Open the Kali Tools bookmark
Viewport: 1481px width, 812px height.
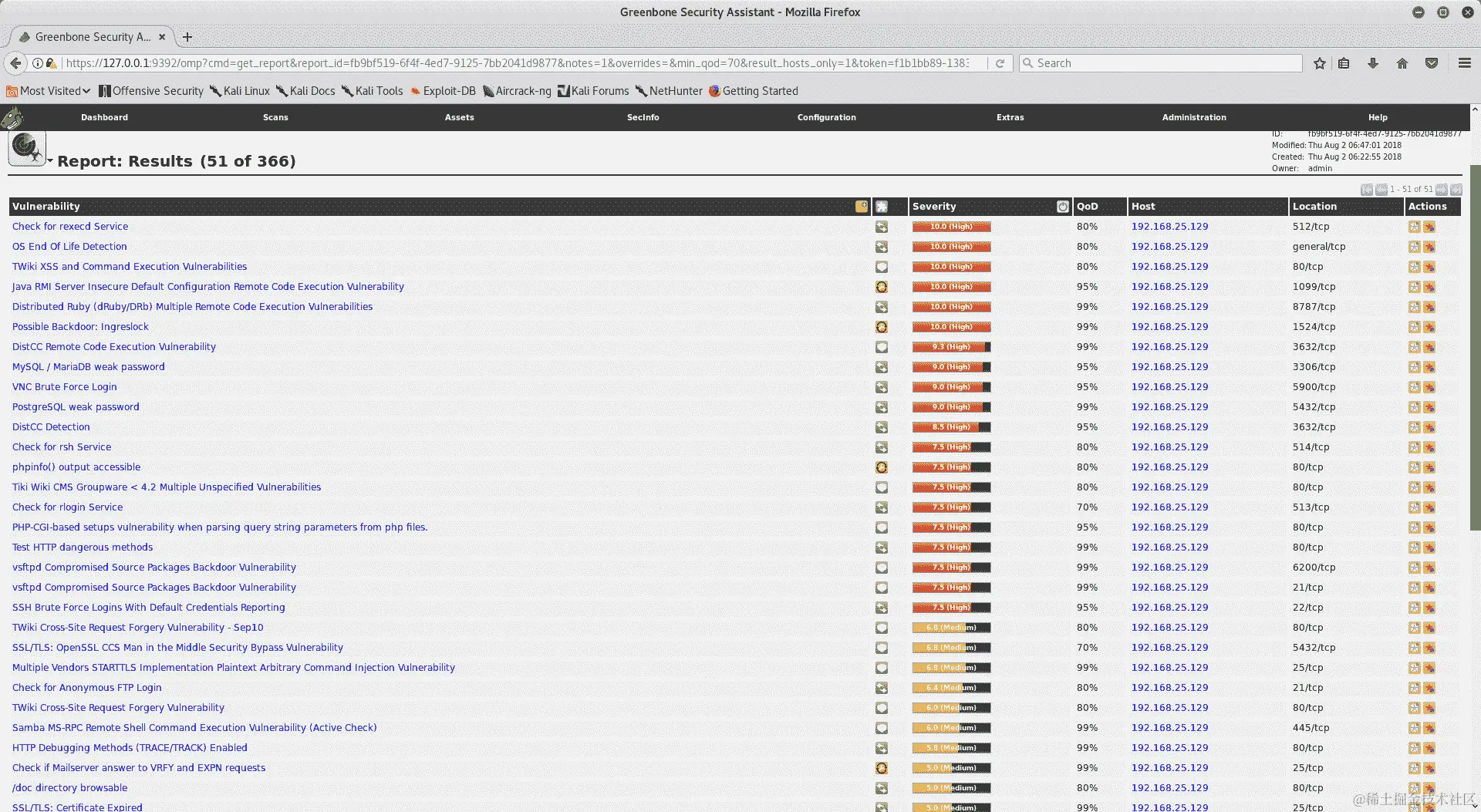click(x=373, y=91)
